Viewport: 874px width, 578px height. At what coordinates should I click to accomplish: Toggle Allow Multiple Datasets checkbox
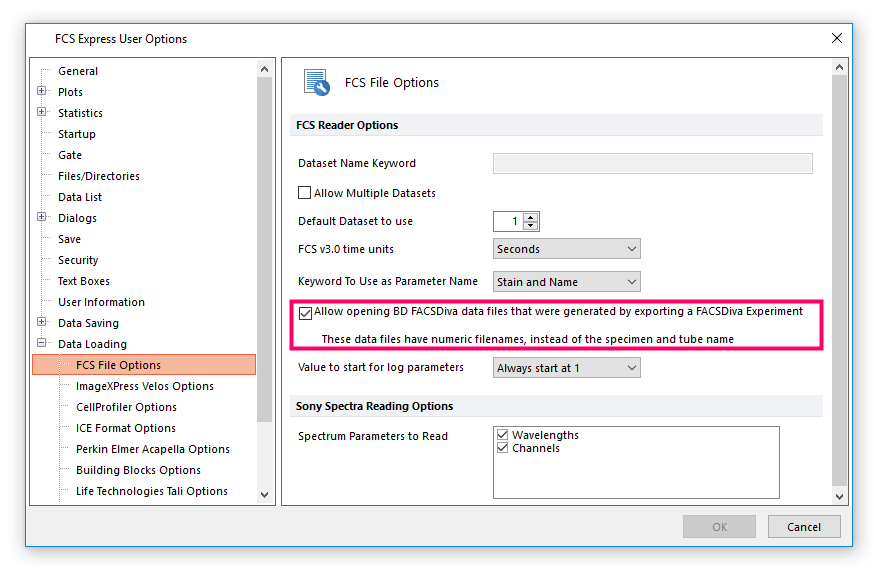[x=304, y=193]
